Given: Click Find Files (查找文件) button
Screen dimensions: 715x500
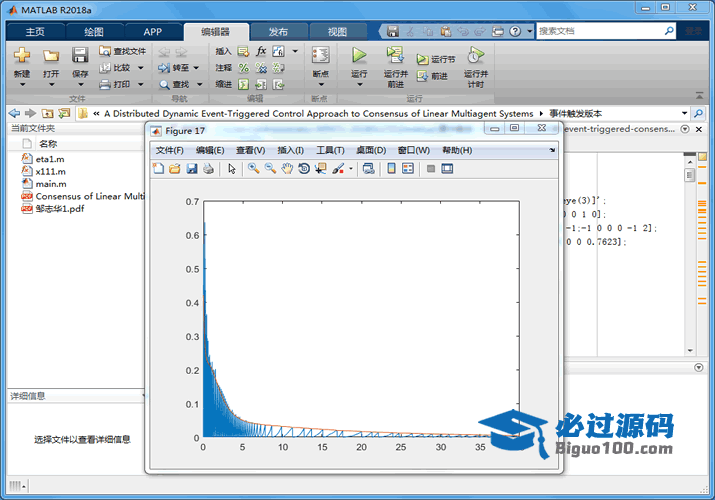Looking at the screenshot, I should pyautogui.click(x=123, y=51).
